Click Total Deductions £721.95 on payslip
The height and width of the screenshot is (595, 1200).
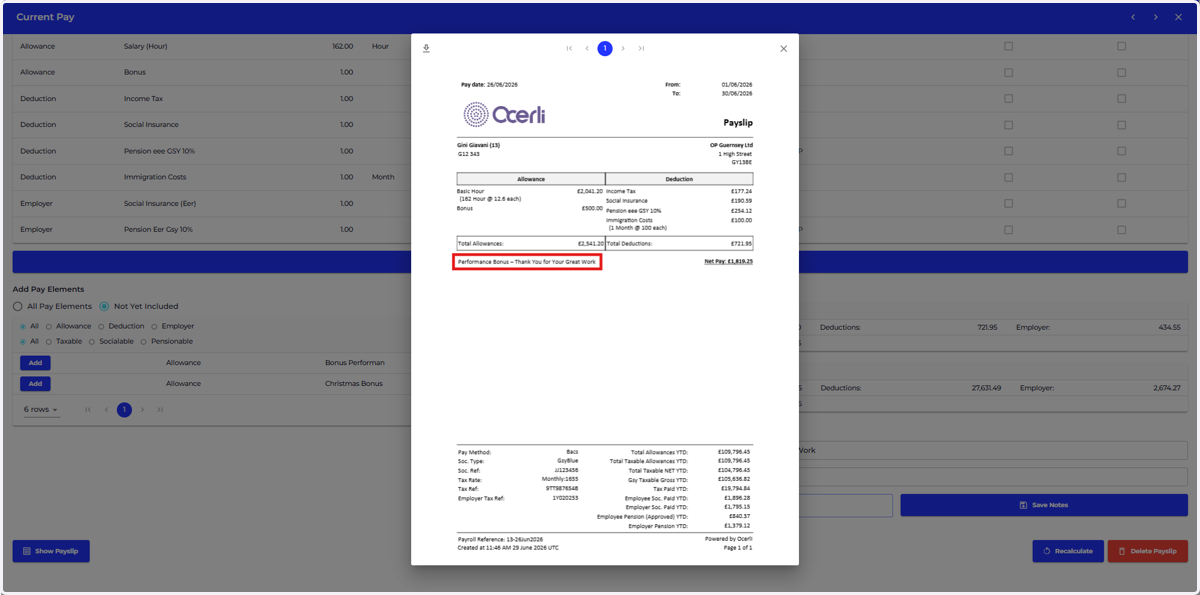679,243
